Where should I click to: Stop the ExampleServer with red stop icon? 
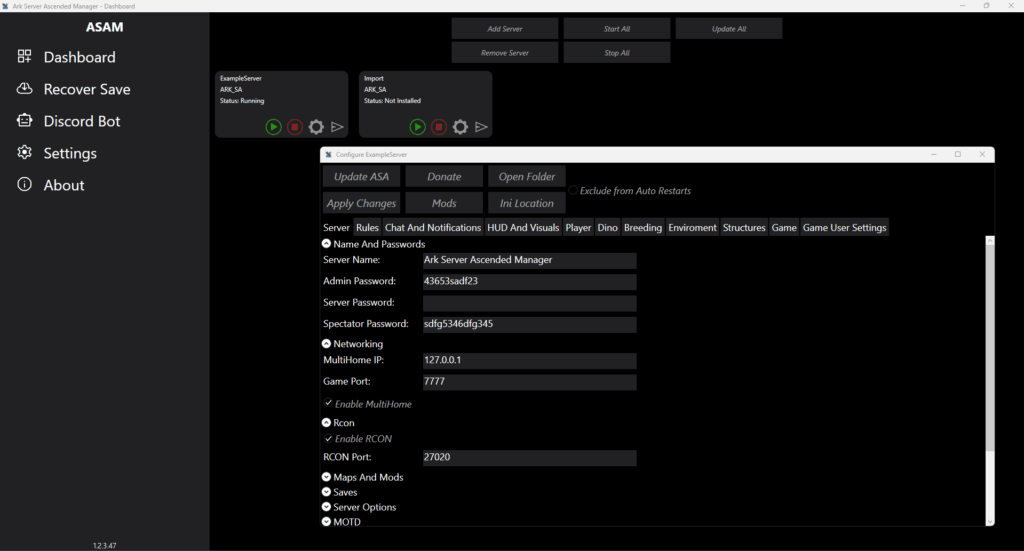click(295, 127)
